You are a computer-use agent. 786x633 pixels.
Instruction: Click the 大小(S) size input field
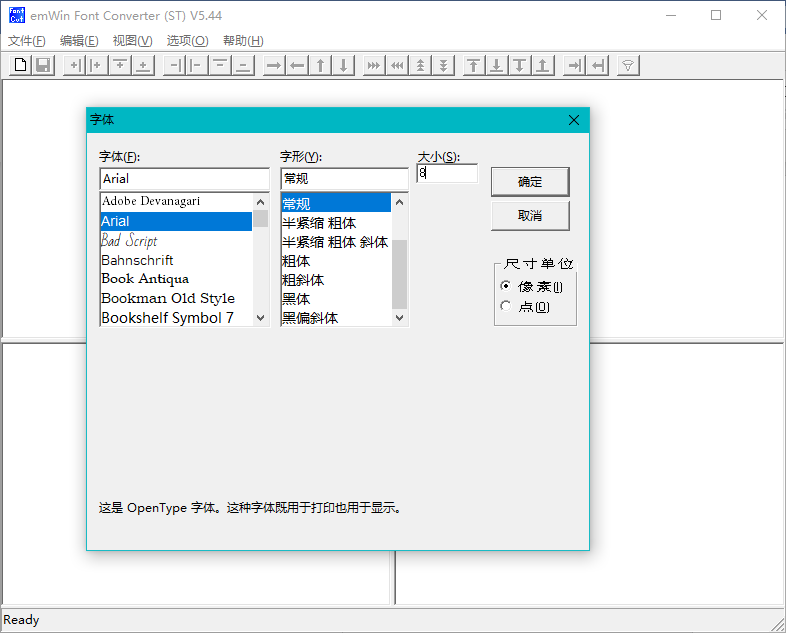447,173
